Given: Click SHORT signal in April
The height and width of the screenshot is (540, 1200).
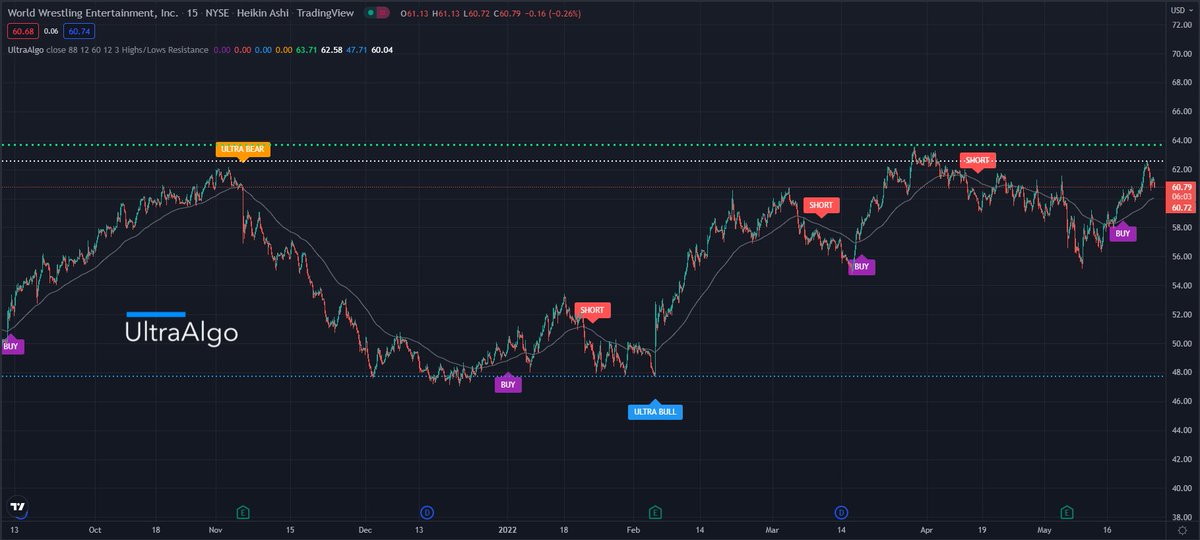Looking at the screenshot, I should pyautogui.click(x=977, y=160).
